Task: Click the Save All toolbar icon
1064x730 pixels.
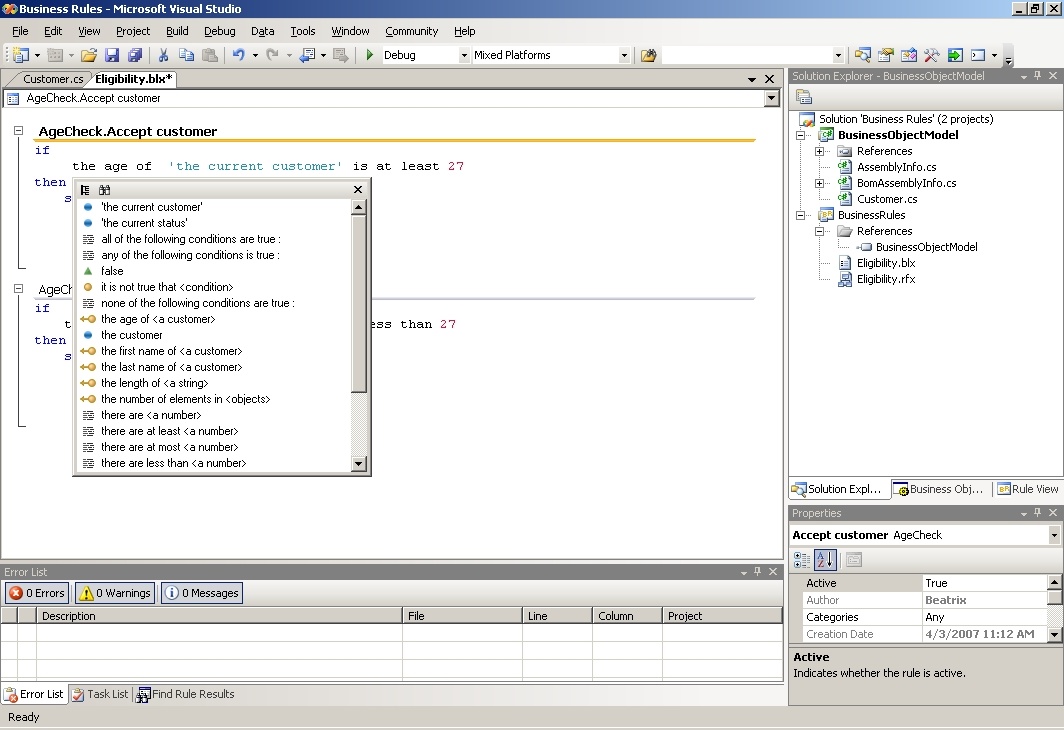Action: [x=134, y=56]
